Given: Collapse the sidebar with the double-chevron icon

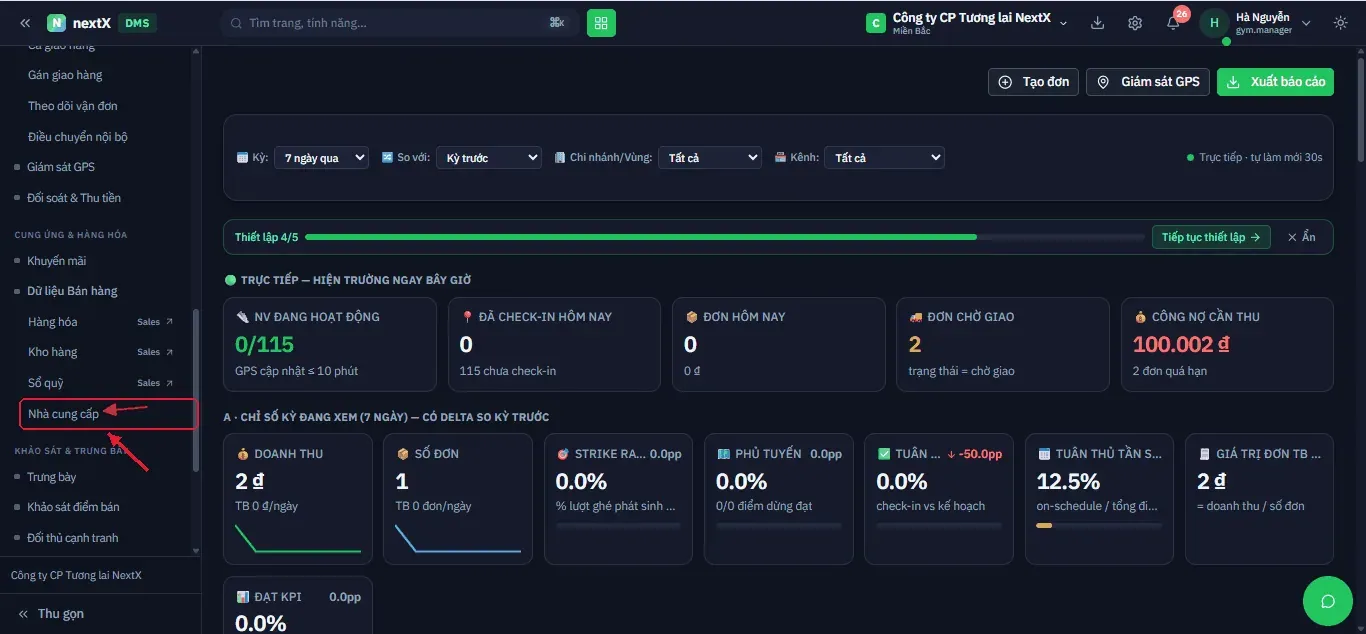Looking at the screenshot, I should click(25, 23).
